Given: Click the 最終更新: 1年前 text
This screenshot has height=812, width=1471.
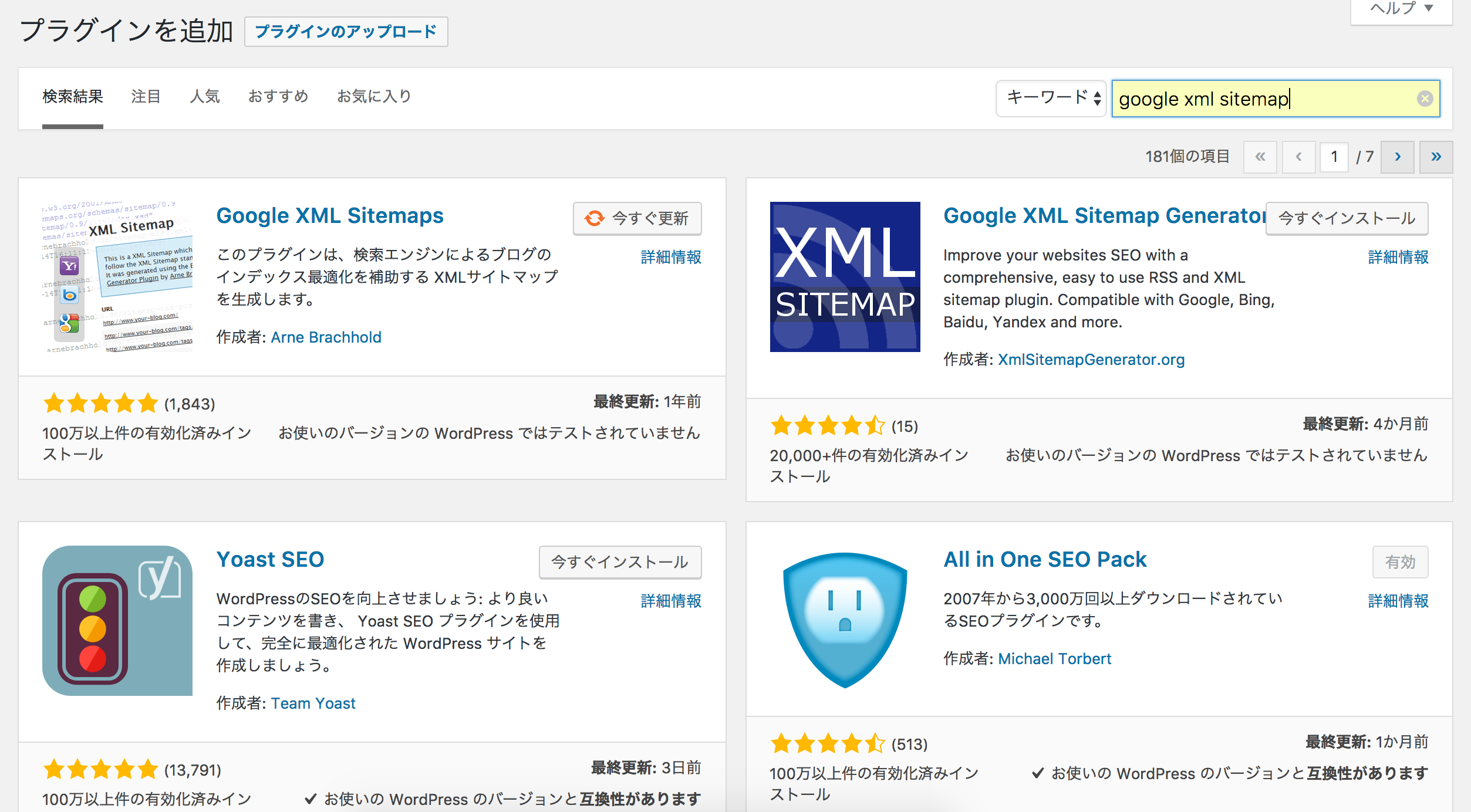Looking at the screenshot, I should 647,402.
